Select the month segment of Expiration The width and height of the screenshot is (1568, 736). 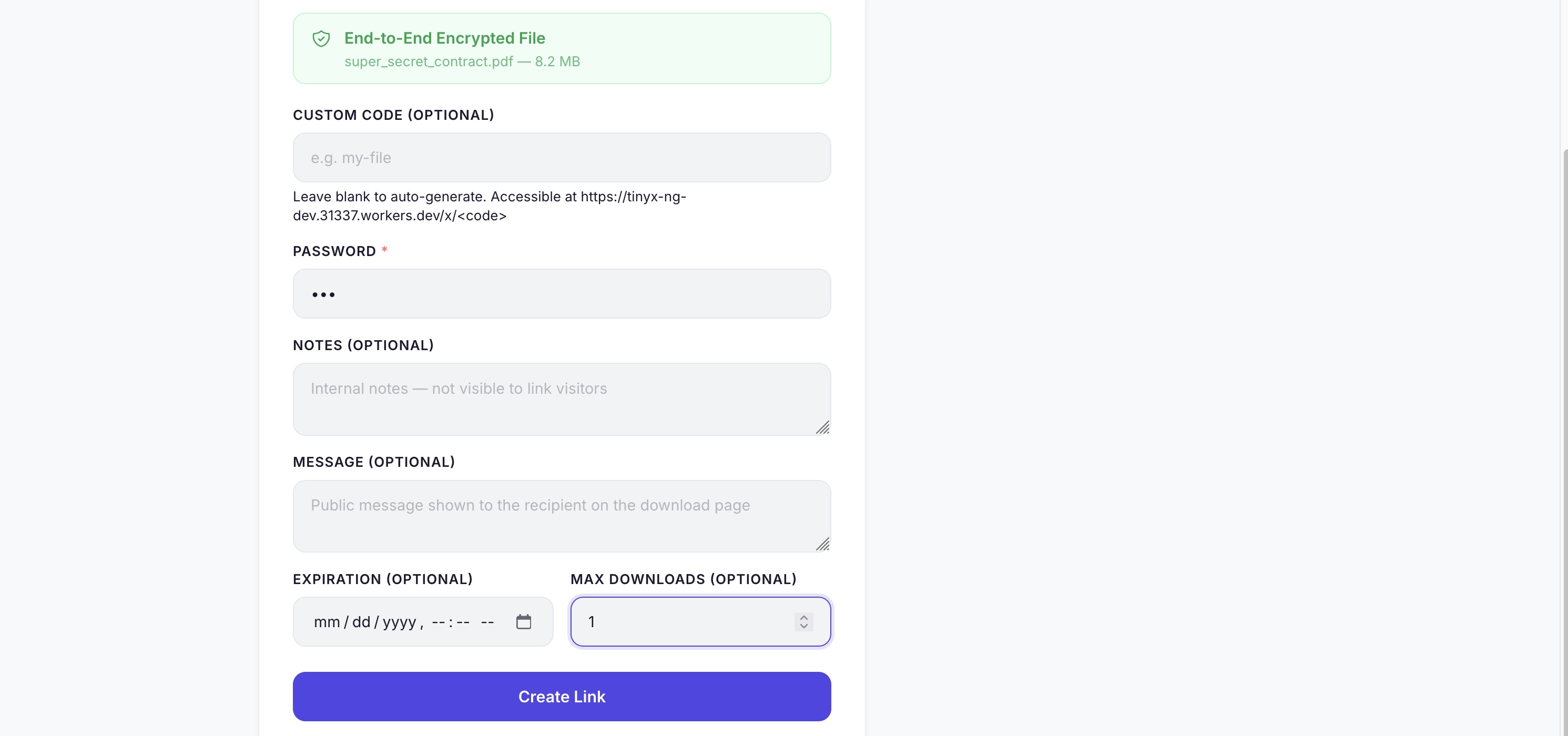pyautogui.click(x=327, y=622)
